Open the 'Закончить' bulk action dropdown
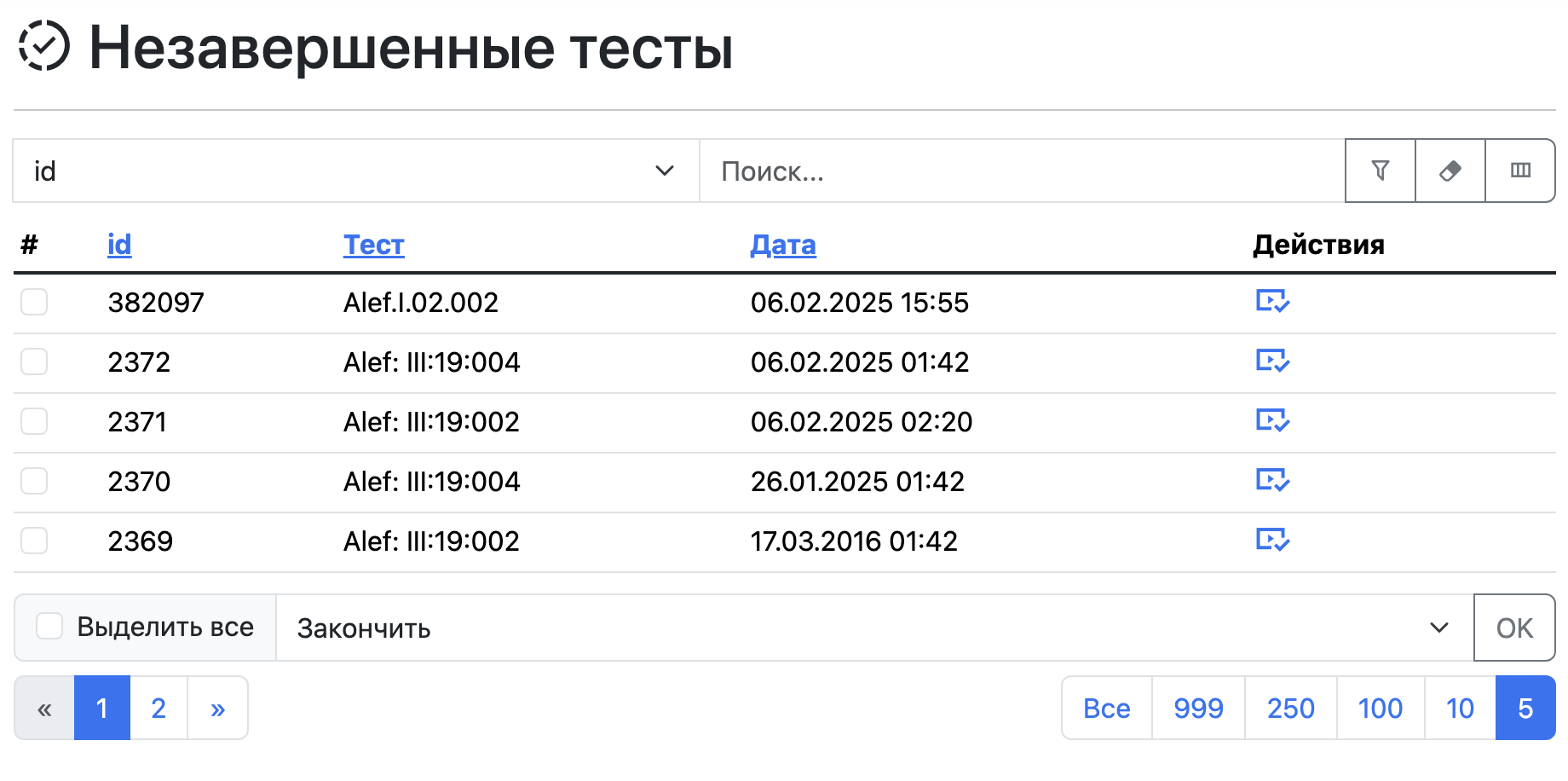 874,628
